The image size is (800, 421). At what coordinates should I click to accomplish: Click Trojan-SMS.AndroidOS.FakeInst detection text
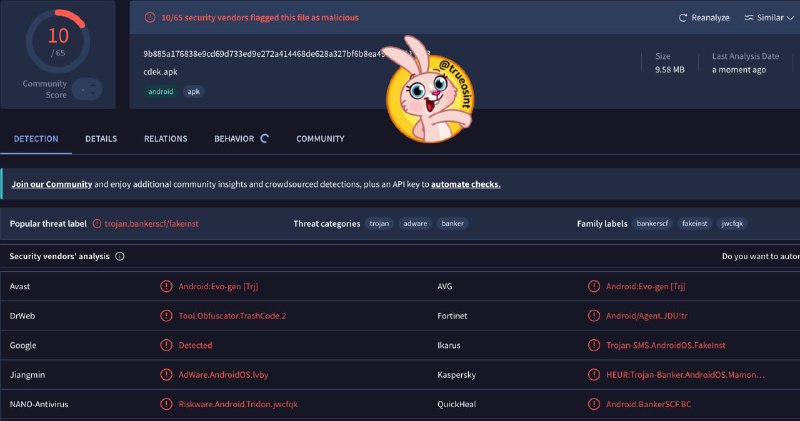(x=666, y=345)
